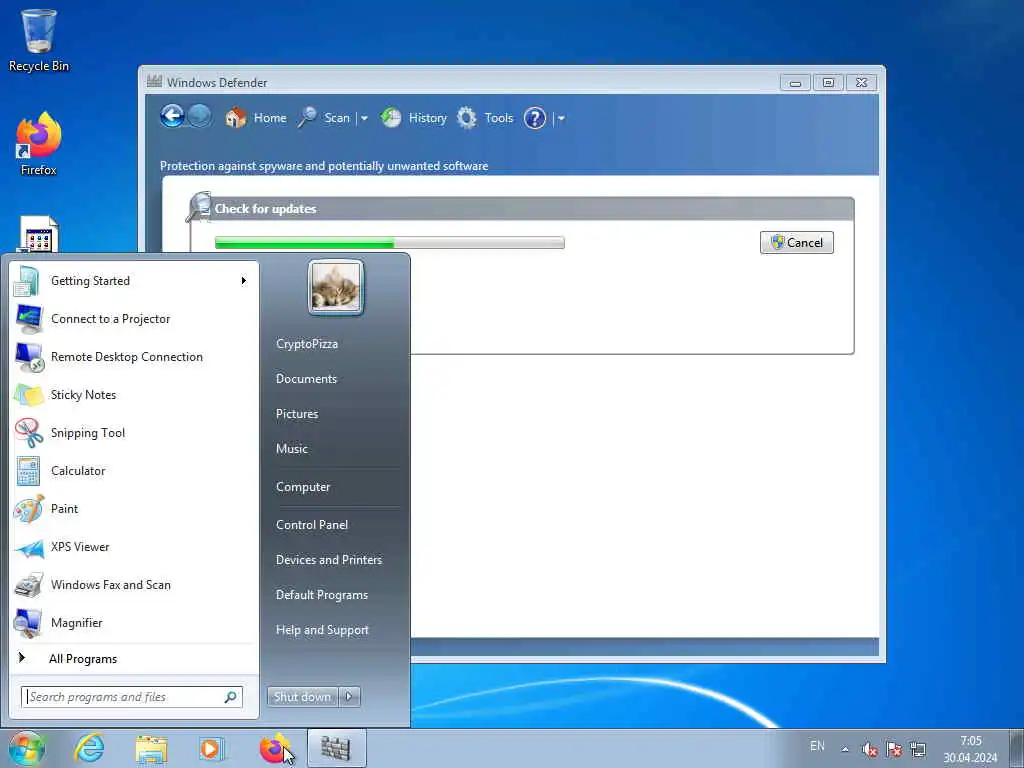
Task: Click the Magnifier icon
Action: 29,623
